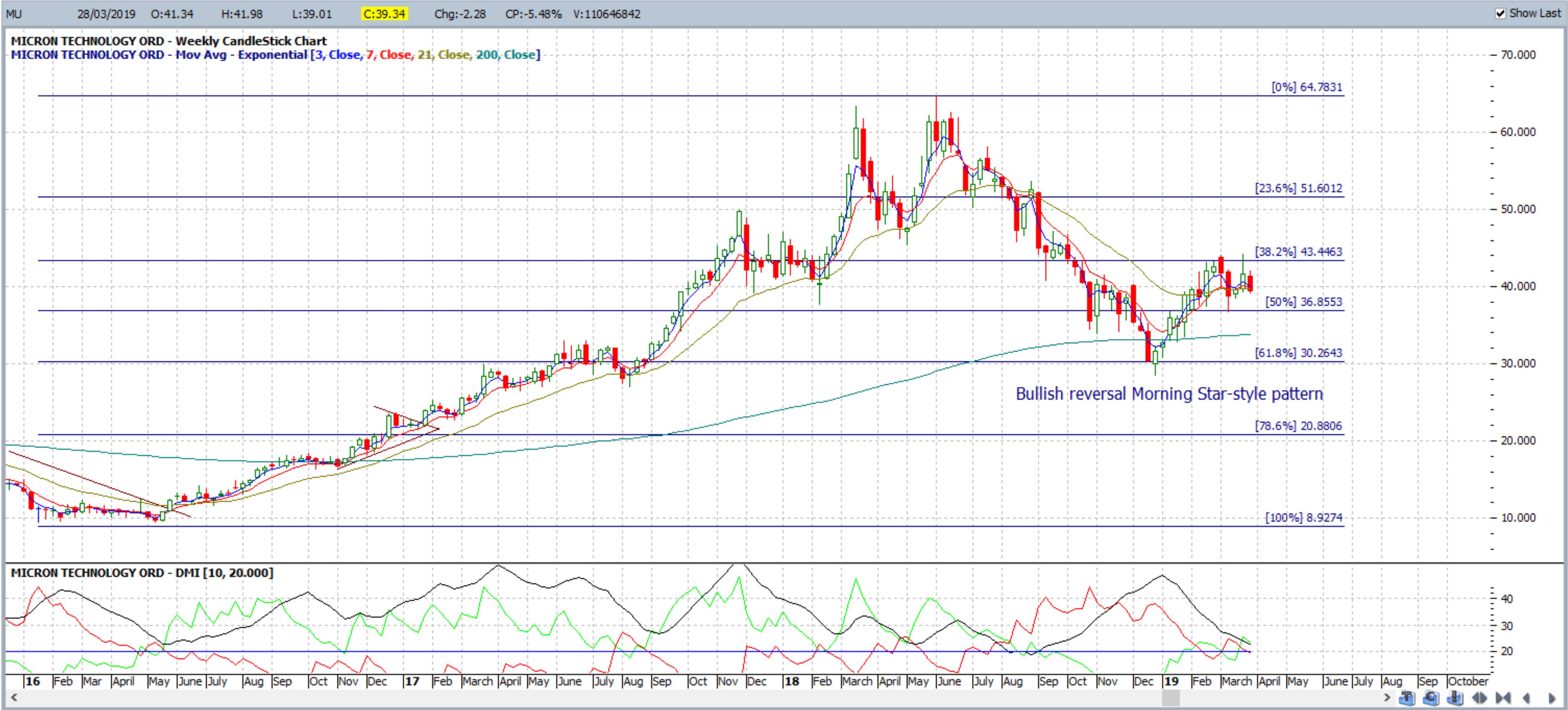The height and width of the screenshot is (710, 1568).
Task: Click the horizontal scrollbar left arrow
Action: tap(13, 697)
